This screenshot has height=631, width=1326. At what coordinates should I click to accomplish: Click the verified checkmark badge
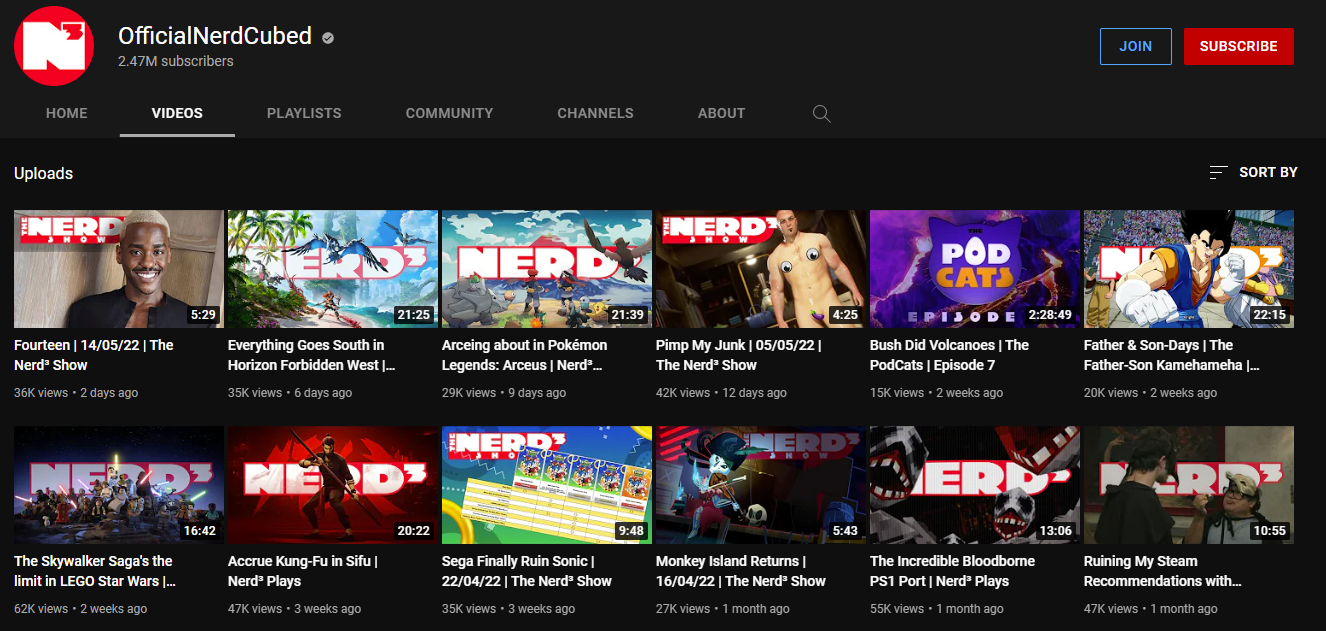click(327, 38)
